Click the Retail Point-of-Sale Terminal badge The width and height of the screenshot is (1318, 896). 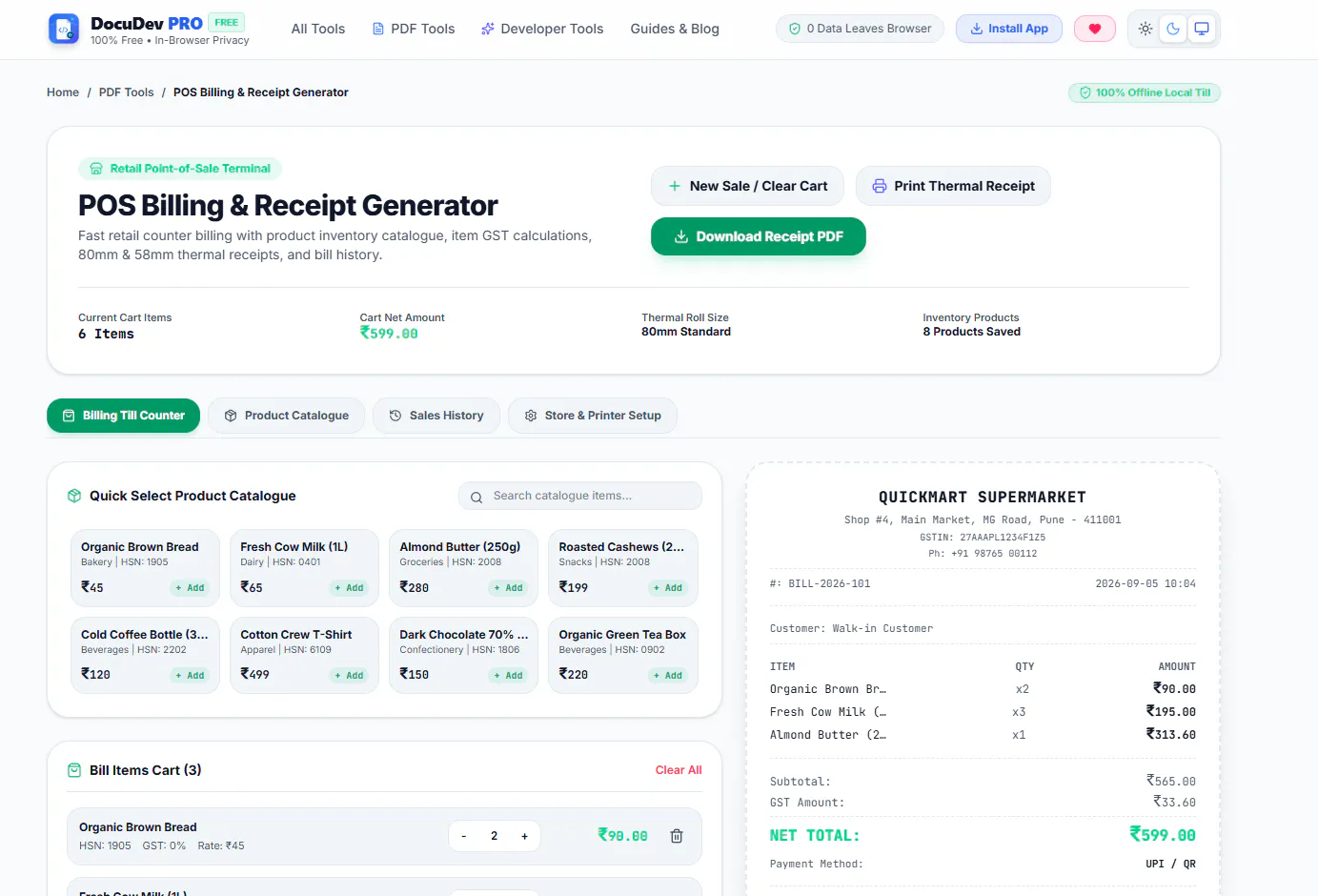tap(180, 169)
